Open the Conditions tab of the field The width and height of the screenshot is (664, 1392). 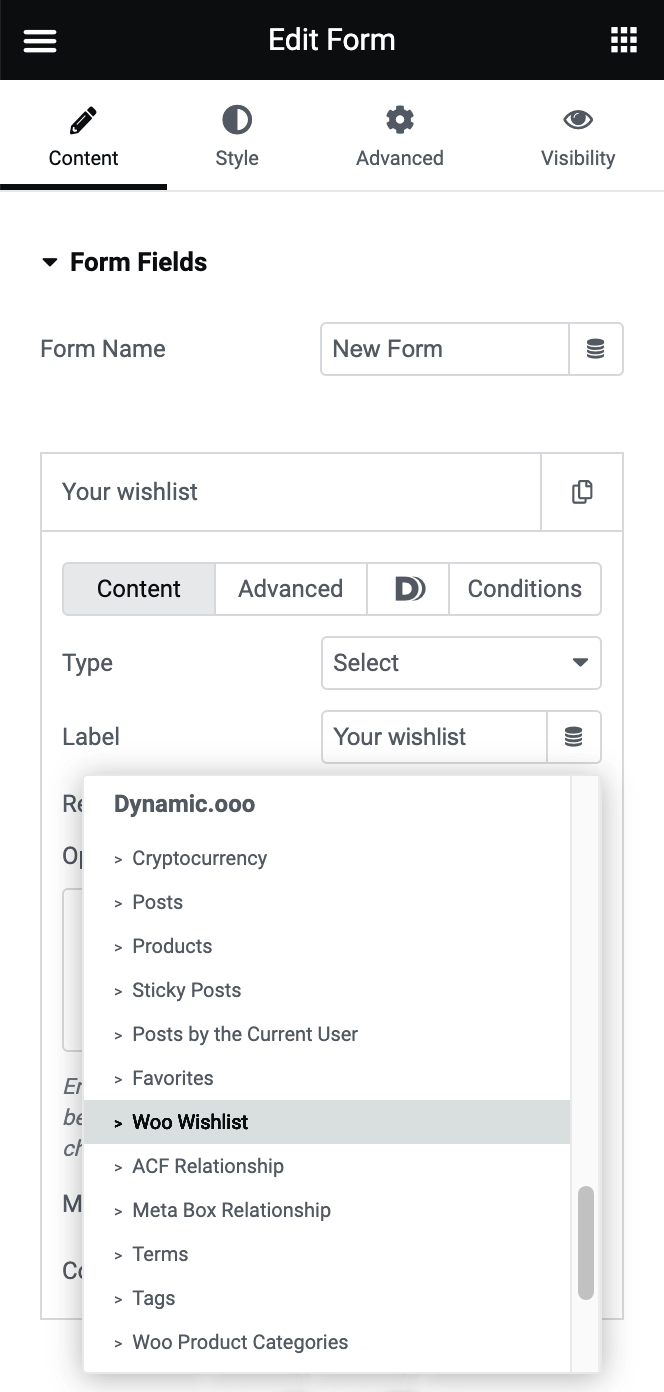pyautogui.click(x=524, y=589)
